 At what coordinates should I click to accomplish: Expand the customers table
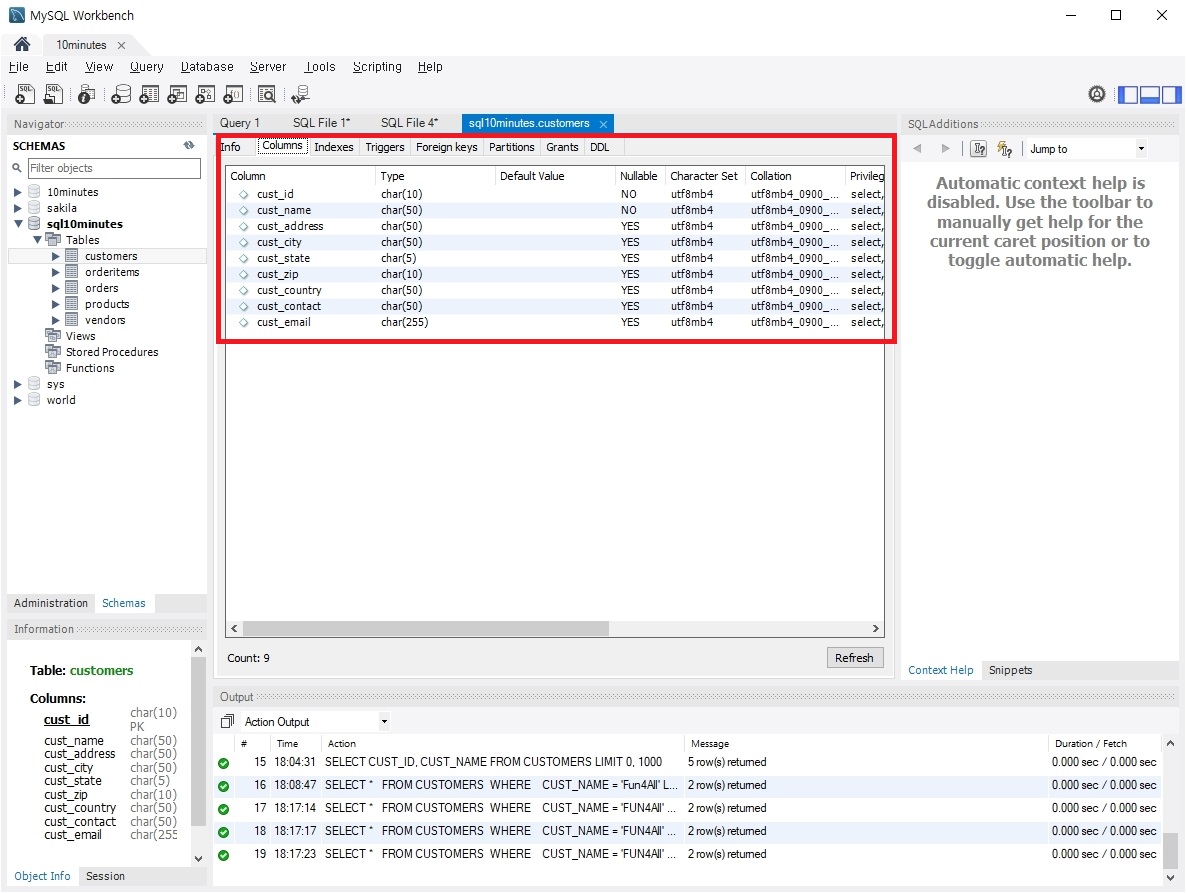tap(55, 256)
